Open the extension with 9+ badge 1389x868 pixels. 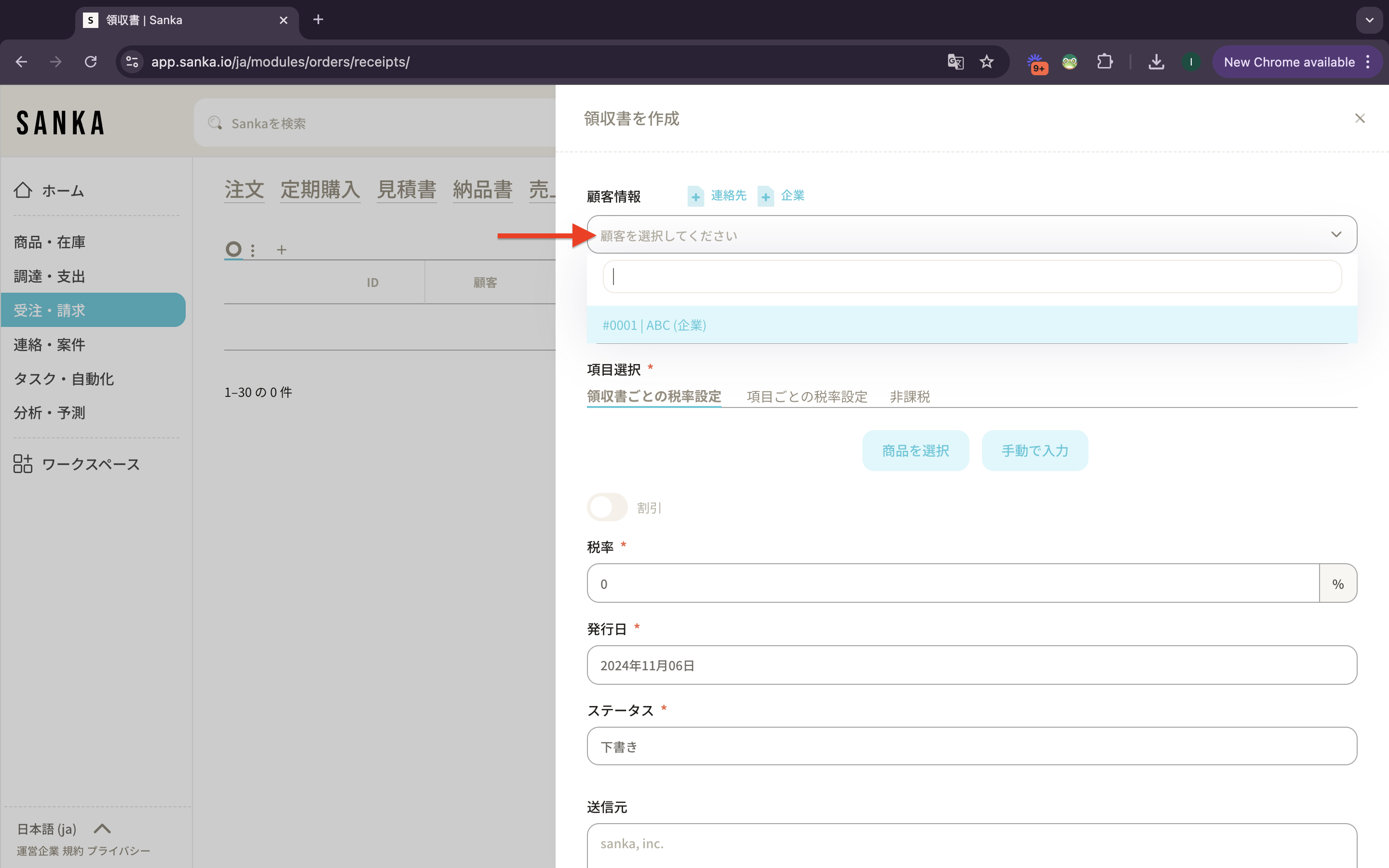coord(1036,63)
